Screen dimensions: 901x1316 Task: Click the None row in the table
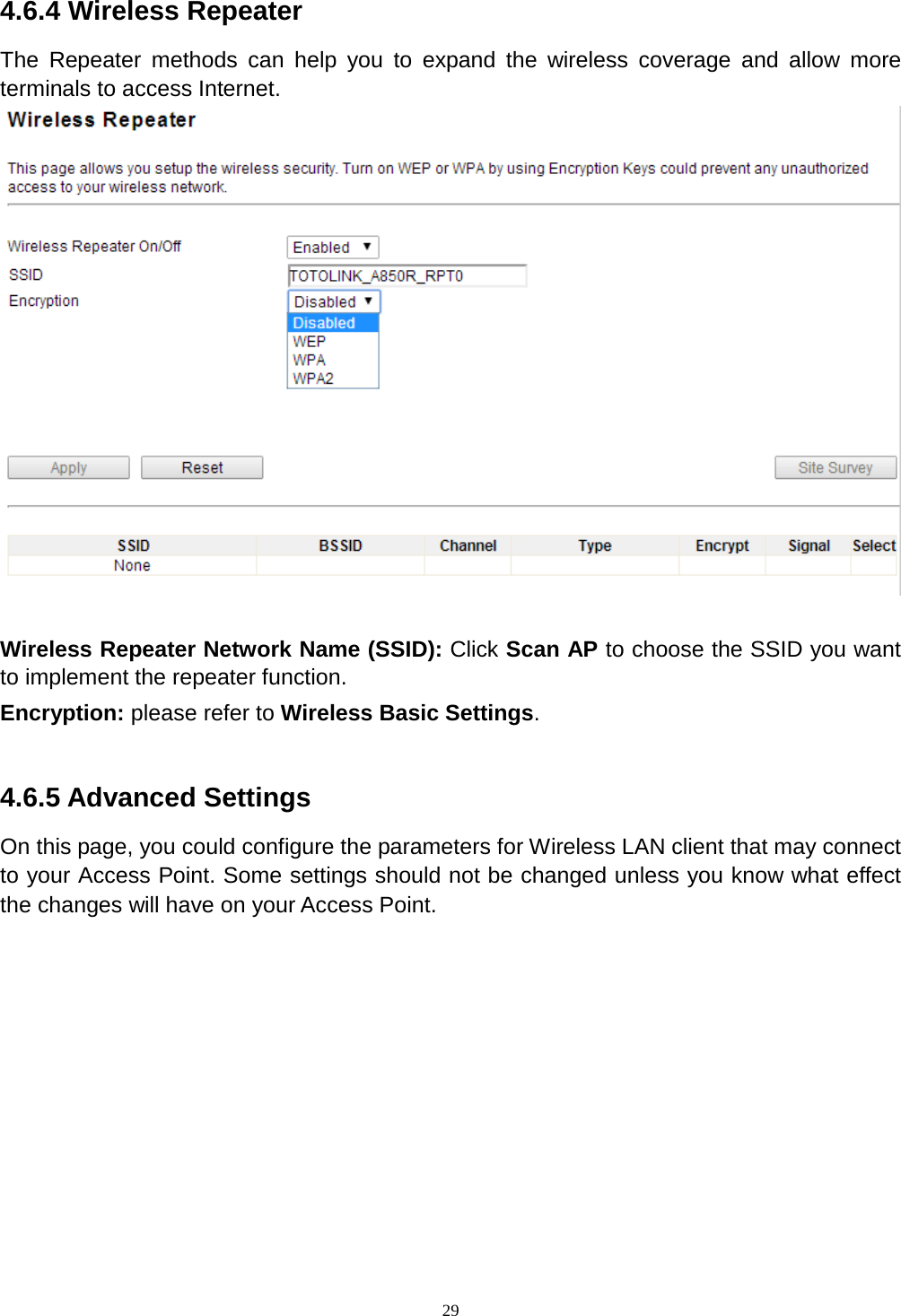(x=452, y=565)
